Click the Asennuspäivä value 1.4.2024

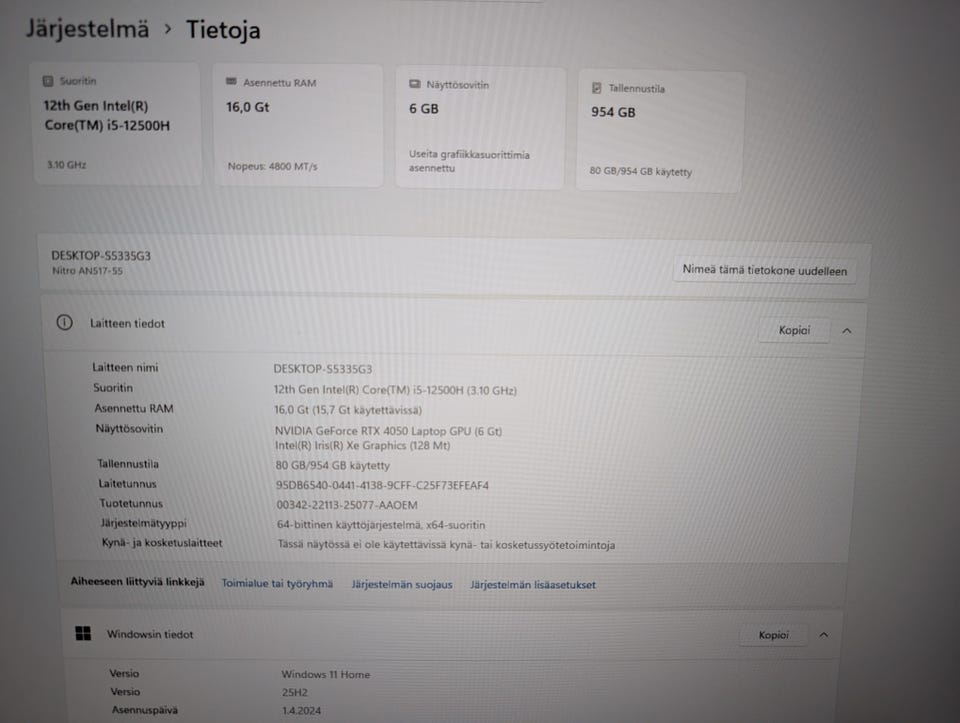pyautogui.click(x=301, y=710)
